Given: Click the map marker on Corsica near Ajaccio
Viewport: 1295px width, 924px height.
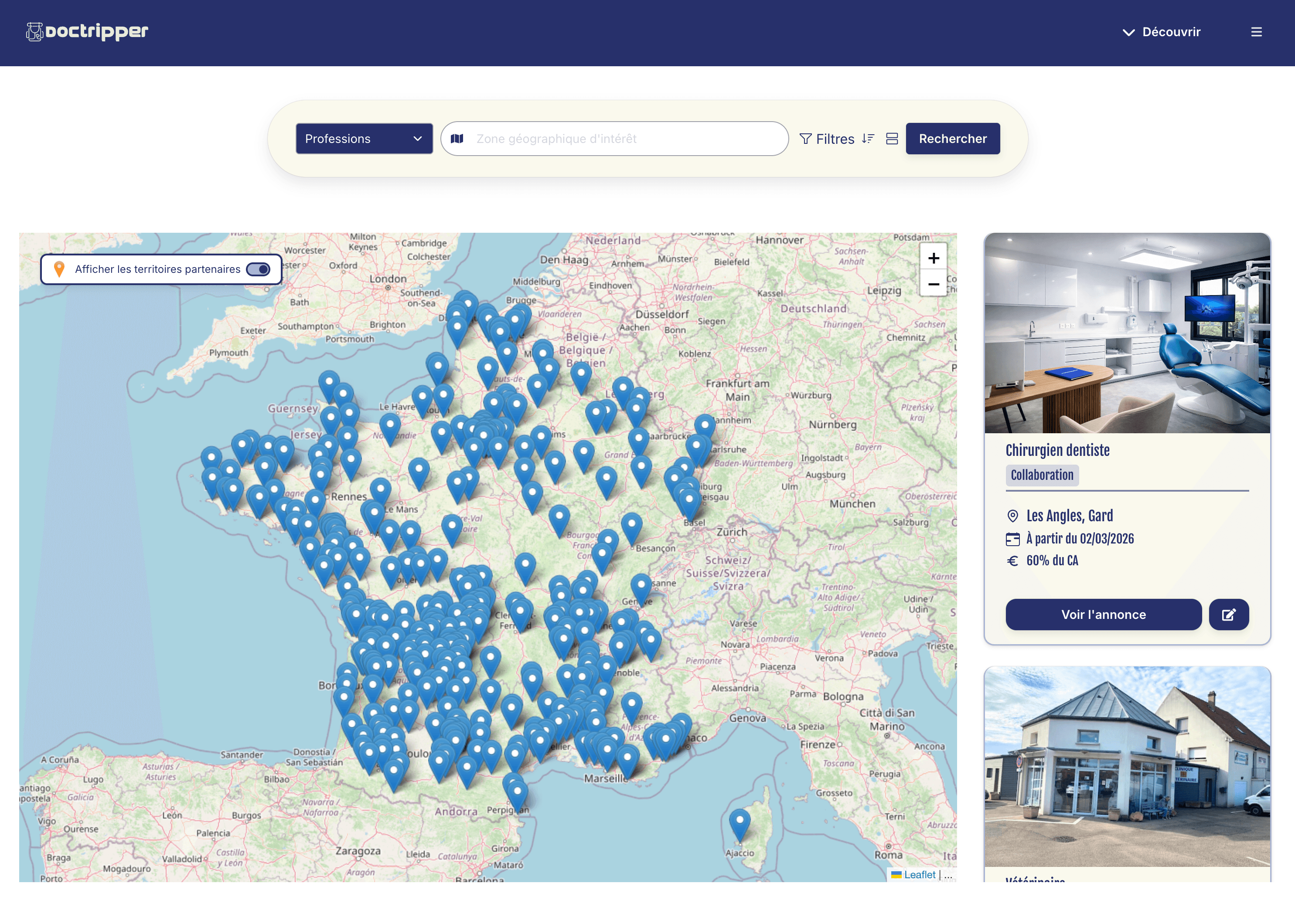Looking at the screenshot, I should pyautogui.click(x=740, y=822).
